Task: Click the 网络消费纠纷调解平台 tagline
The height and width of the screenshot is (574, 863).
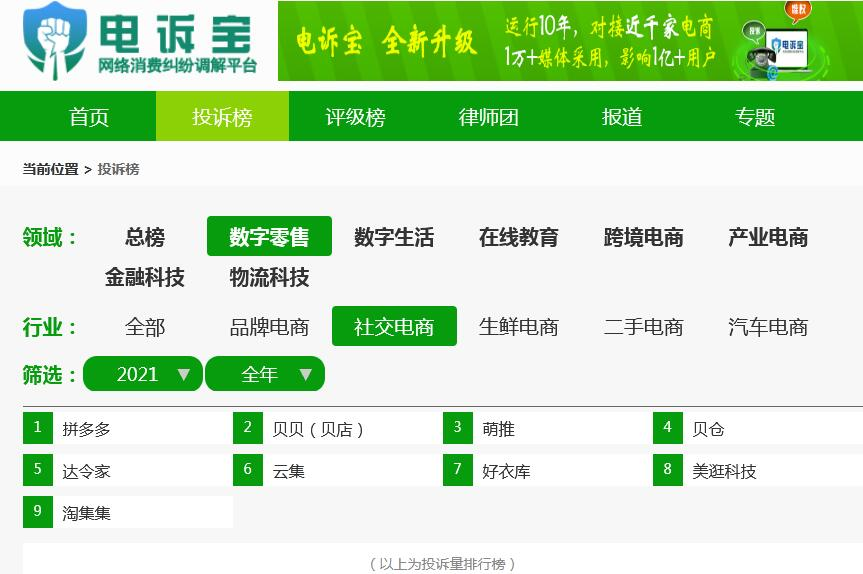Action: tap(178, 65)
